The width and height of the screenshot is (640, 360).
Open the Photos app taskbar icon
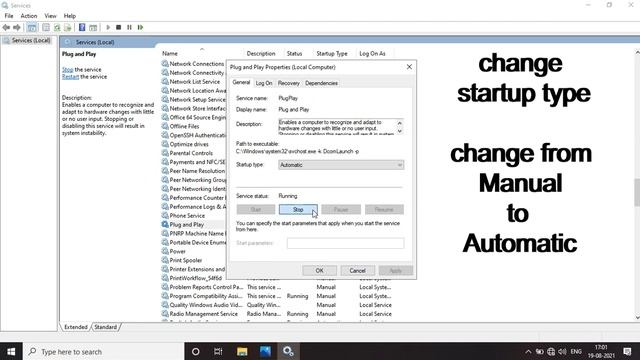265,351
